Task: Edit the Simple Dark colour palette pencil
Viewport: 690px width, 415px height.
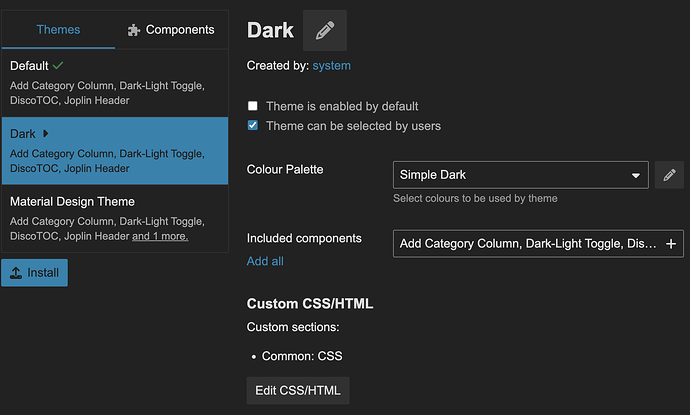Action: (669, 175)
